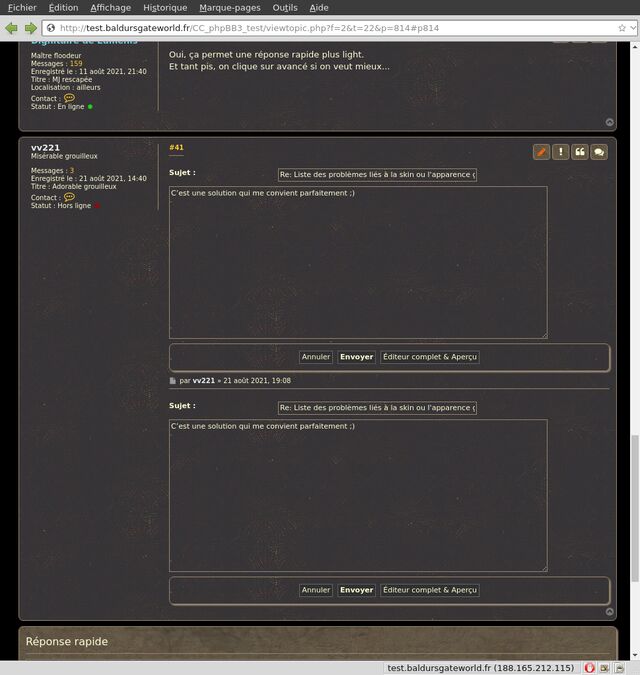Screen dimensions: 640x675
Task: Click the back-to-top arrow below vv221's post
Action: tap(610, 611)
